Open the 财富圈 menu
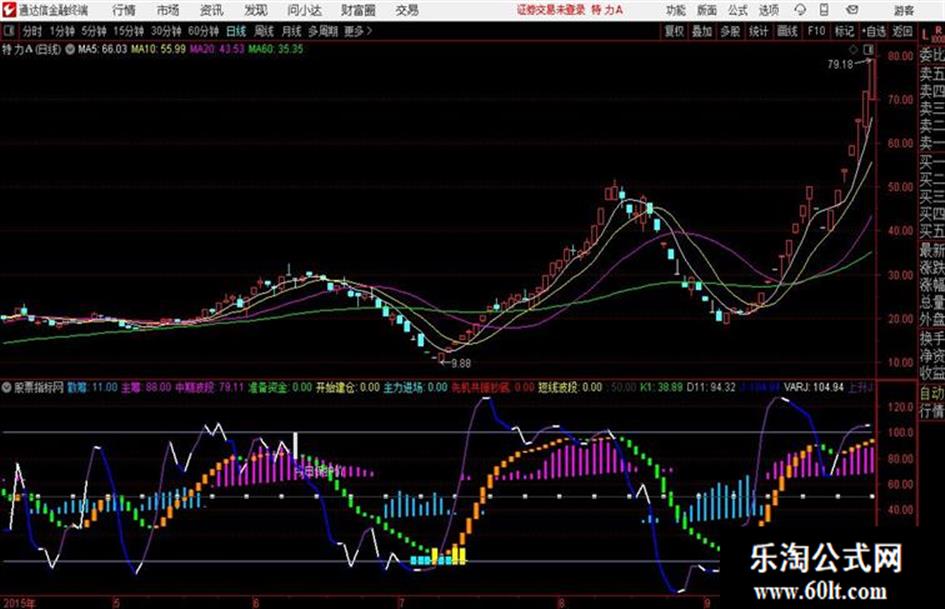This screenshot has height=609, width=945. pos(359,10)
